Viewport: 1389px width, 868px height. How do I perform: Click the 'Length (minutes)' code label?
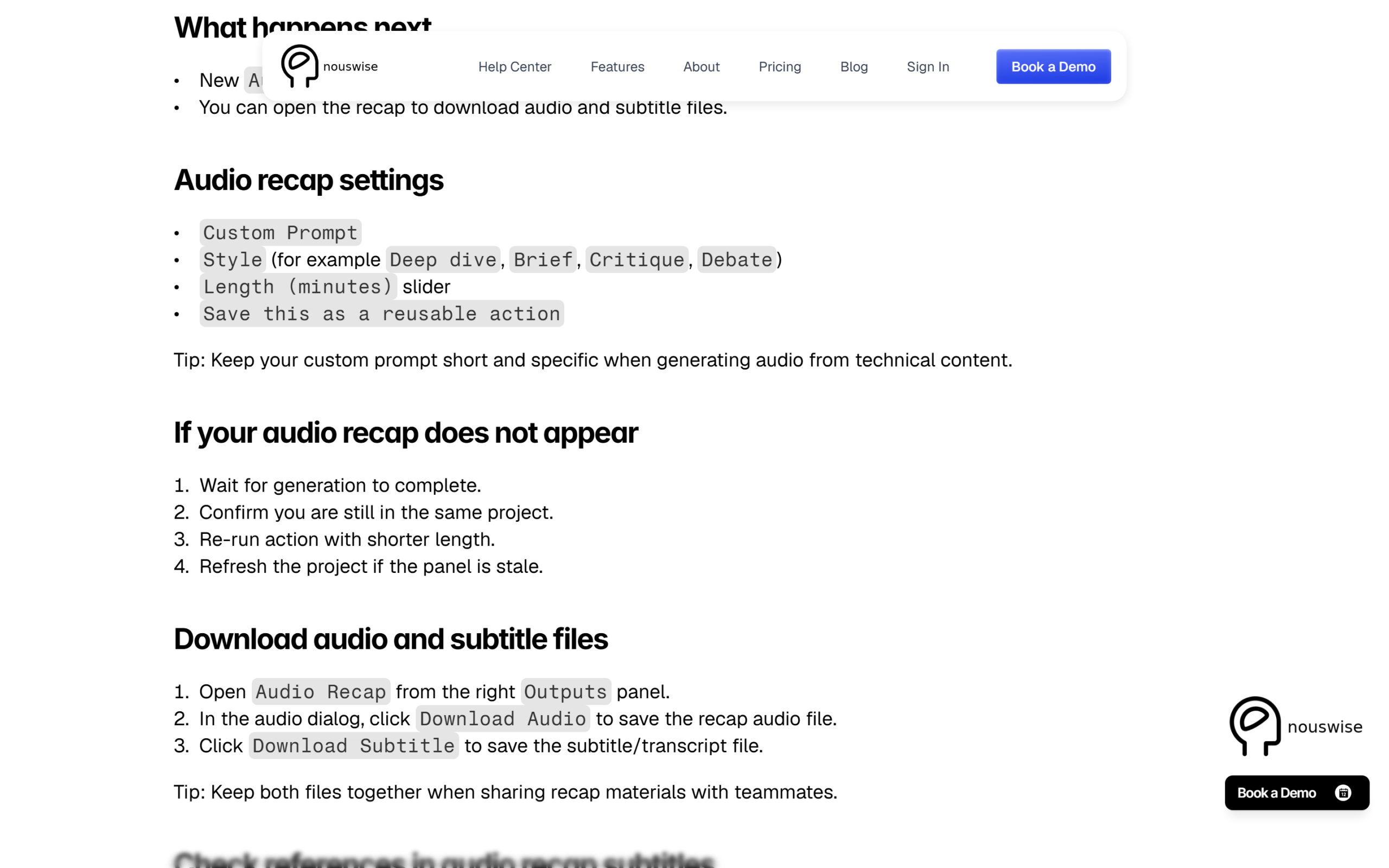[x=298, y=286]
